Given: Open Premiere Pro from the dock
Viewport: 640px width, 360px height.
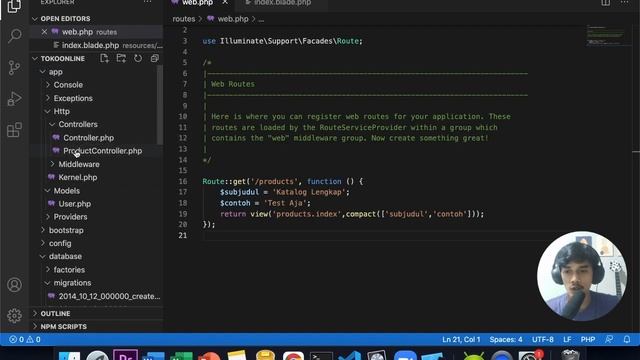Looking at the screenshot, I should 125,355.
